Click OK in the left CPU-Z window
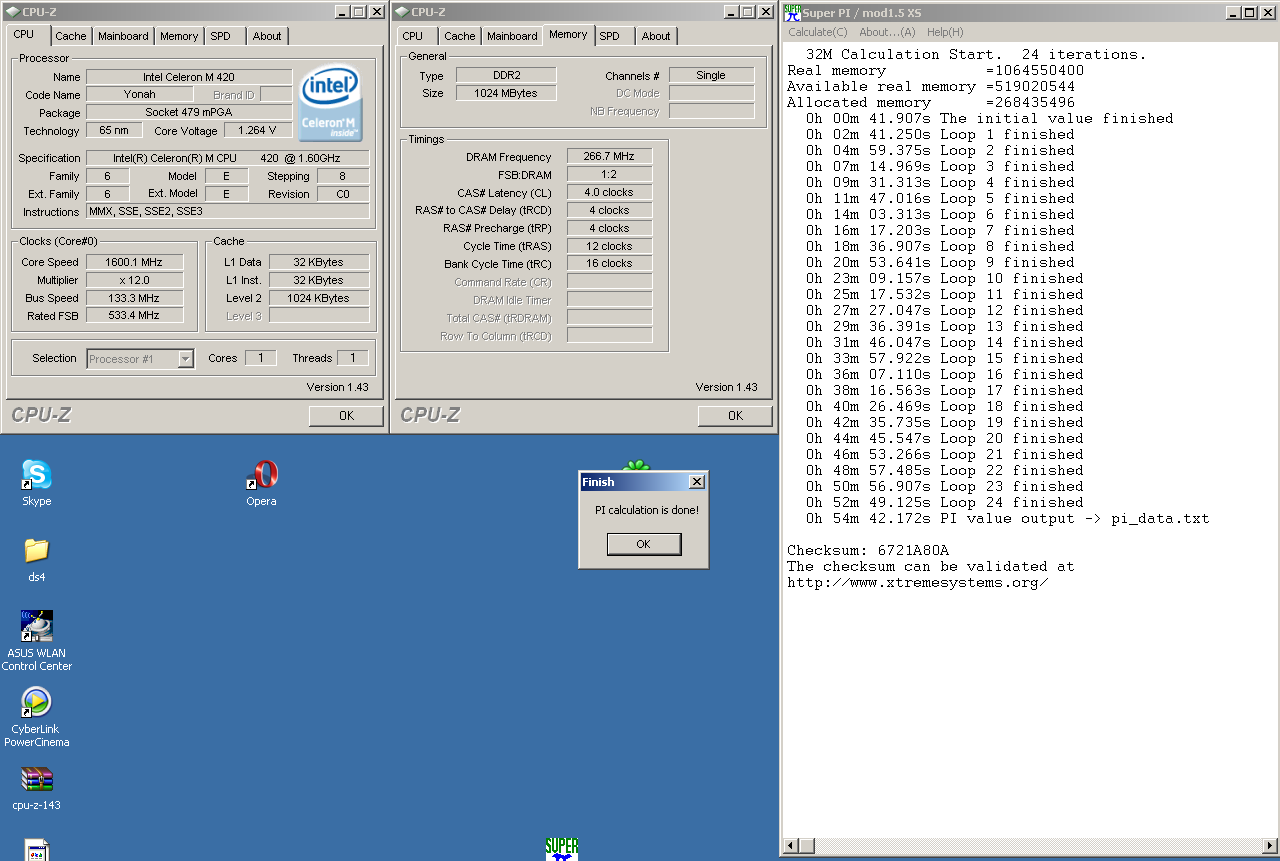Image resolution: width=1280 pixels, height=861 pixels. coord(346,416)
